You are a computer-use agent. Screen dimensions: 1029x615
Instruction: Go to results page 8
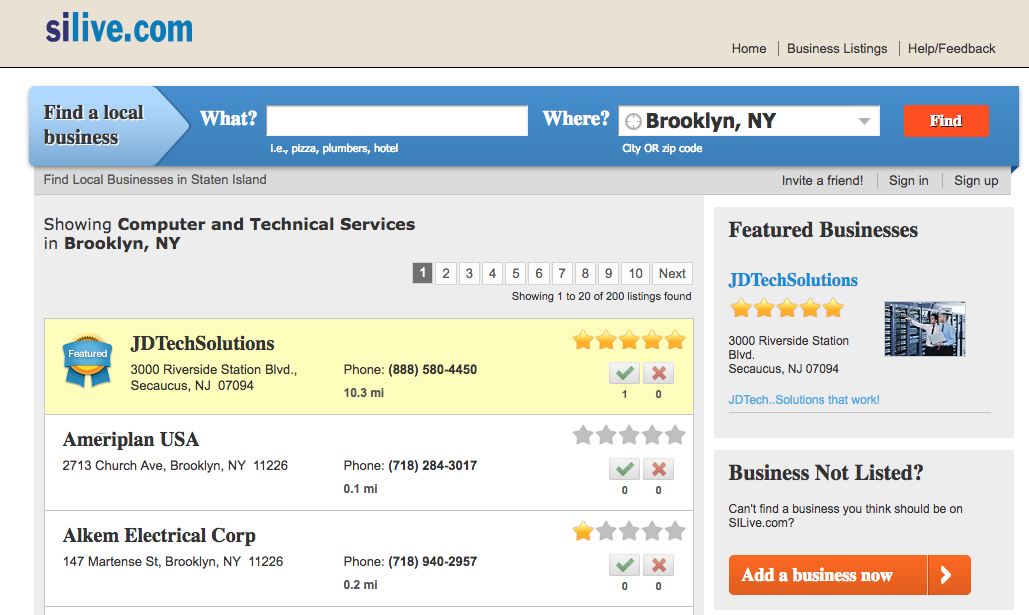click(x=585, y=273)
